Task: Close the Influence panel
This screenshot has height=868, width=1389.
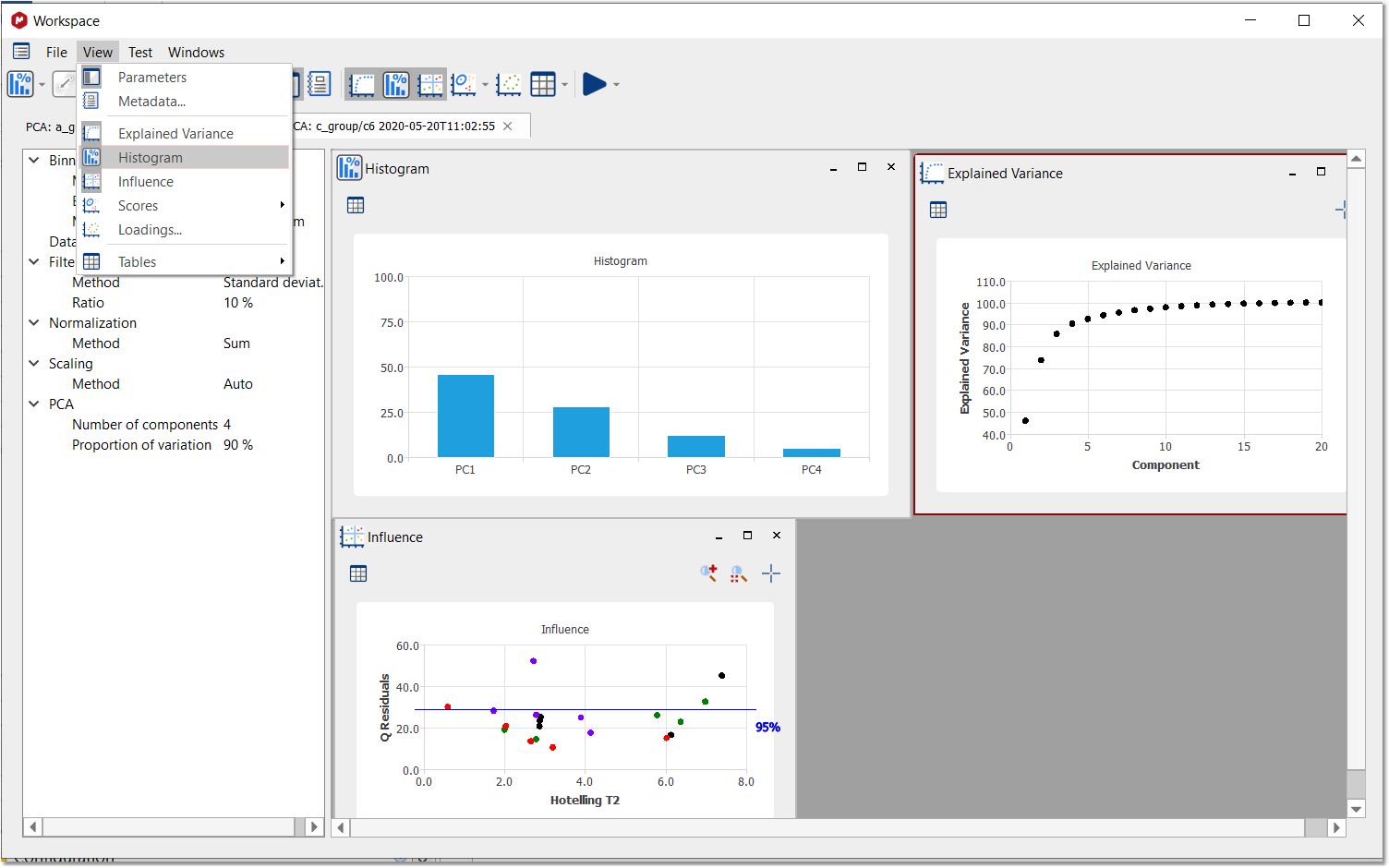Action: 777,536
